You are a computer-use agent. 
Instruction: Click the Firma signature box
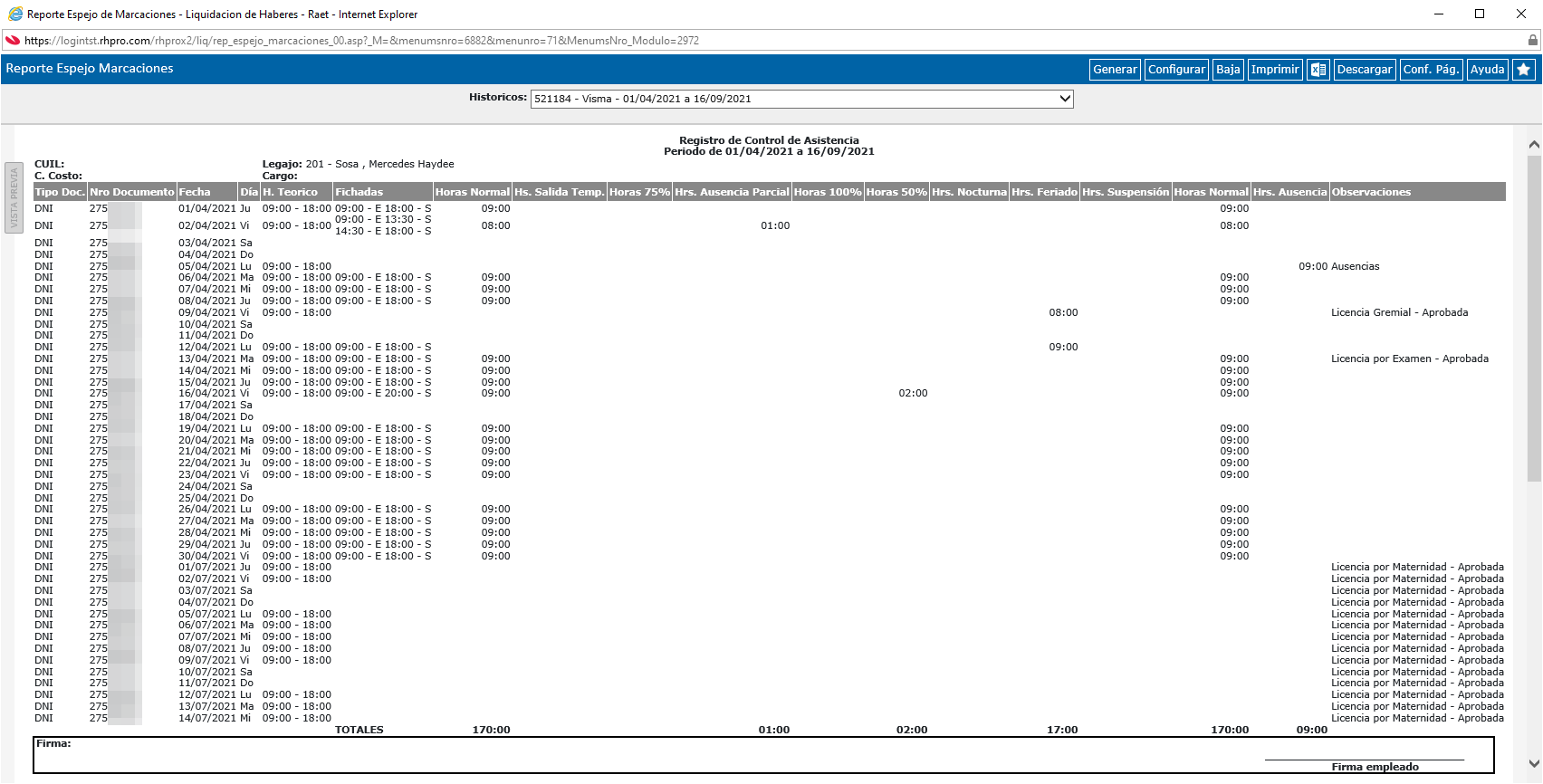[x=763, y=755]
